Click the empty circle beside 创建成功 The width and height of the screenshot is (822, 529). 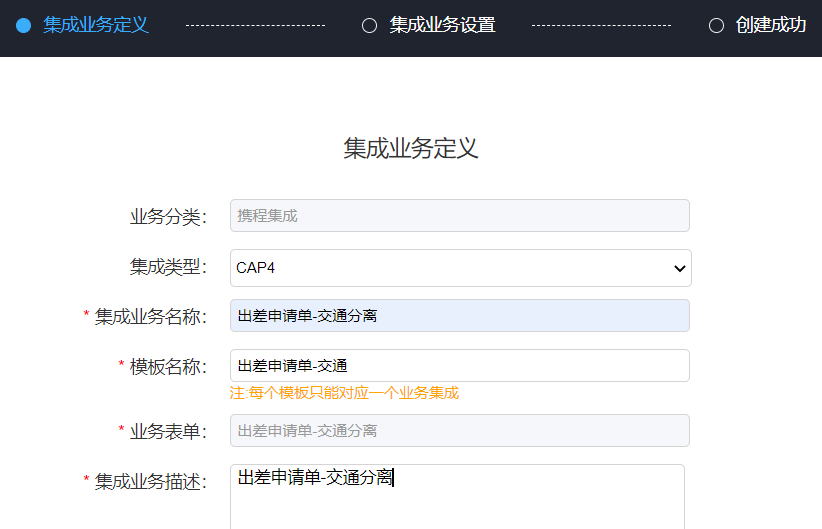(x=716, y=26)
